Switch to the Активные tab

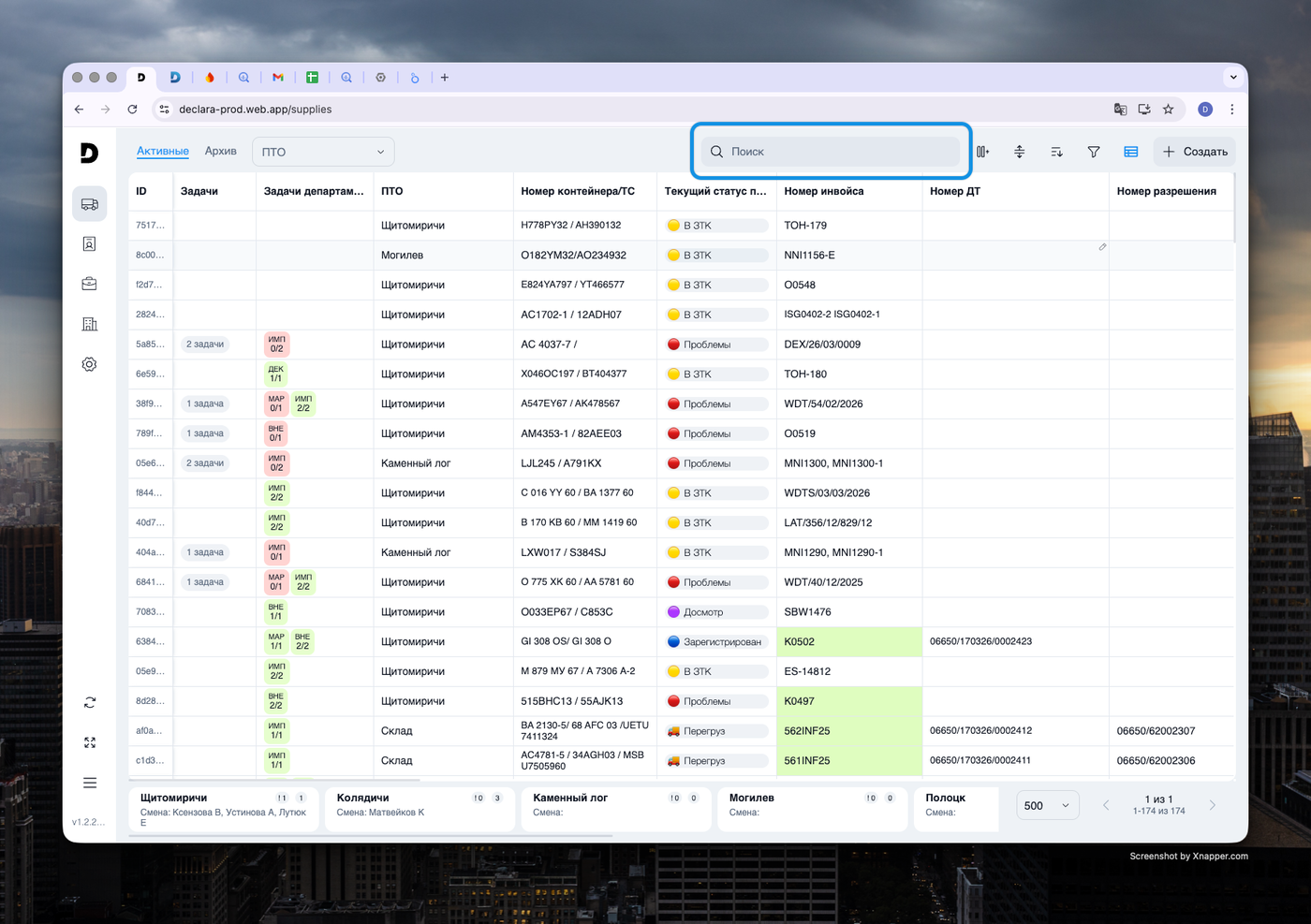tap(163, 151)
